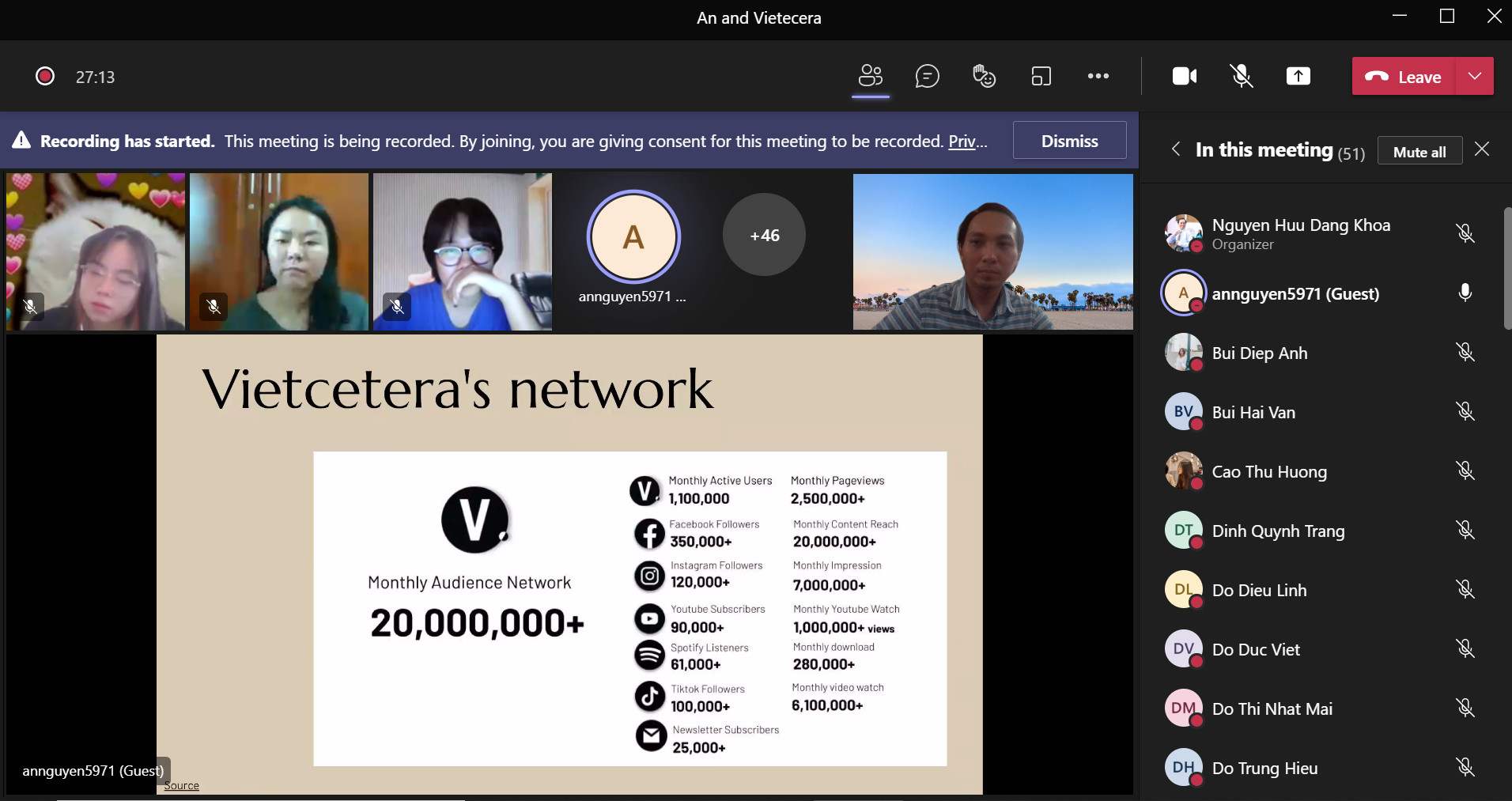Click the DT avatar of Dinh Quynh Trang
1512x801 pixels.
click(1183, 530)
